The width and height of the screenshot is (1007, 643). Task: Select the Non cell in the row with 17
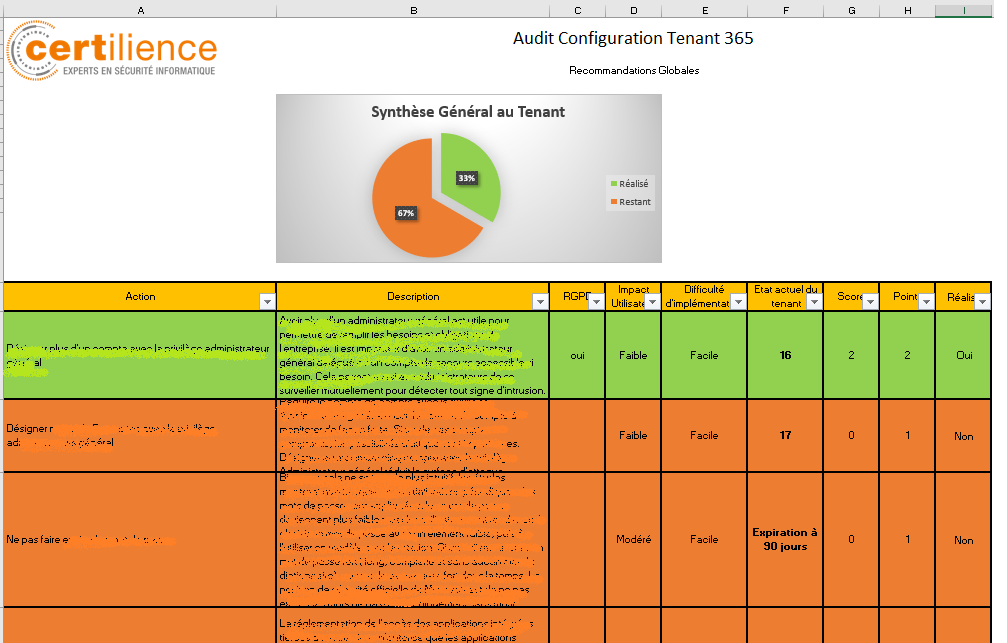coord(964,436)
